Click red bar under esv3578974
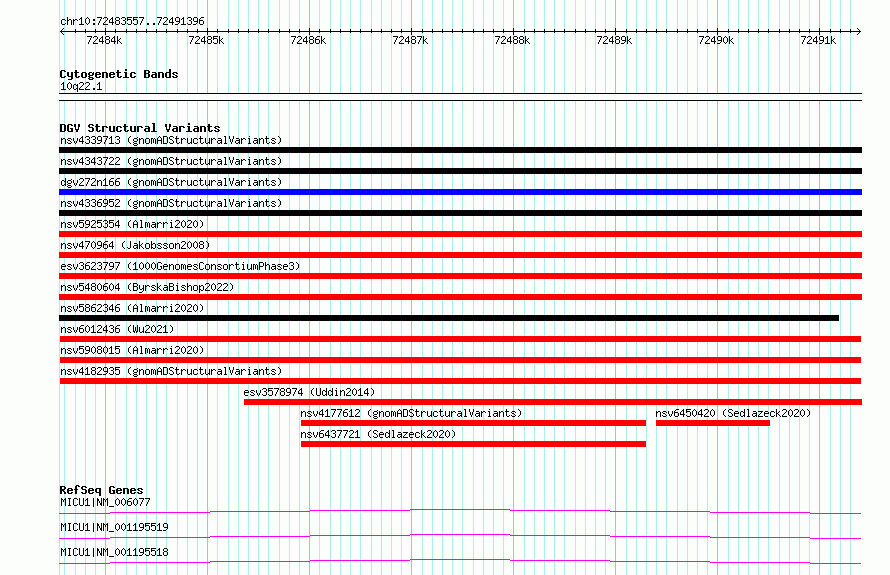The width and height of the screenshot is (890, 575). [x=553, y=402]
